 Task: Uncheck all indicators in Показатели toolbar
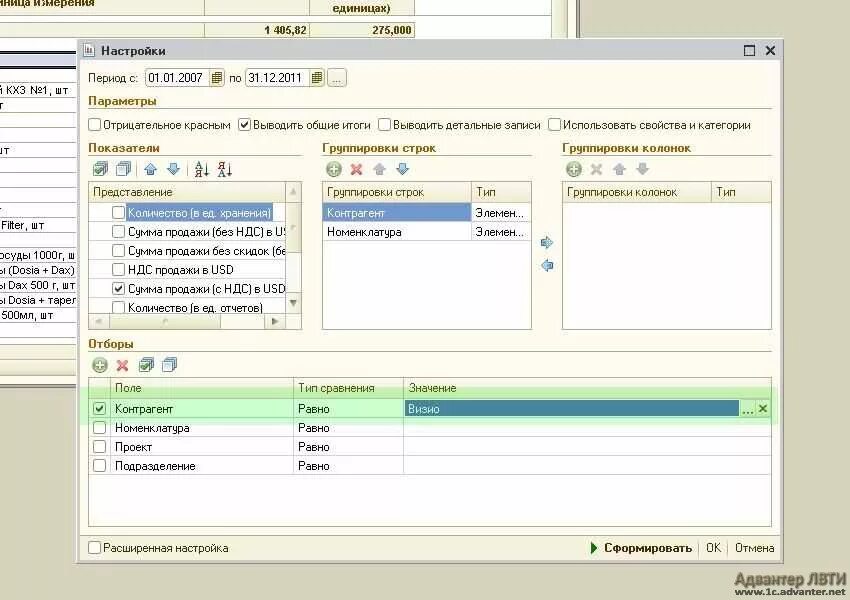click(x=124, y=169)
